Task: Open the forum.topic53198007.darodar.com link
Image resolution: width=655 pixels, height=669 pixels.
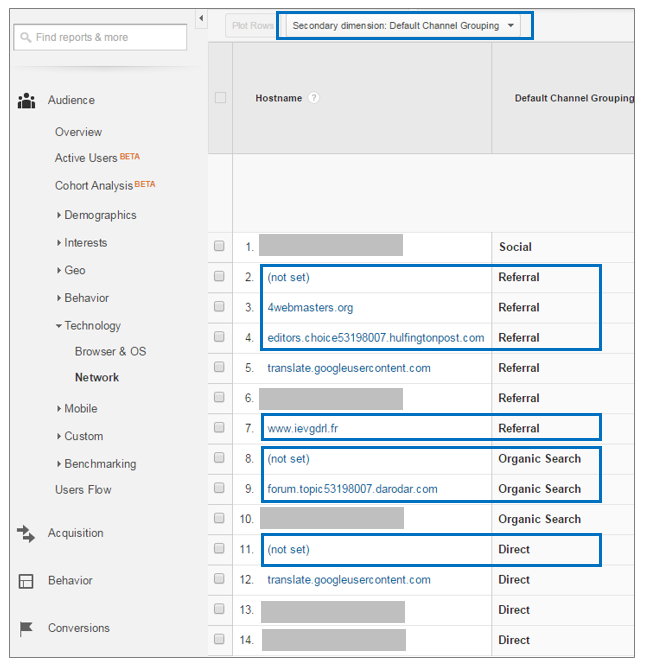Action: (x=352, y=489)
